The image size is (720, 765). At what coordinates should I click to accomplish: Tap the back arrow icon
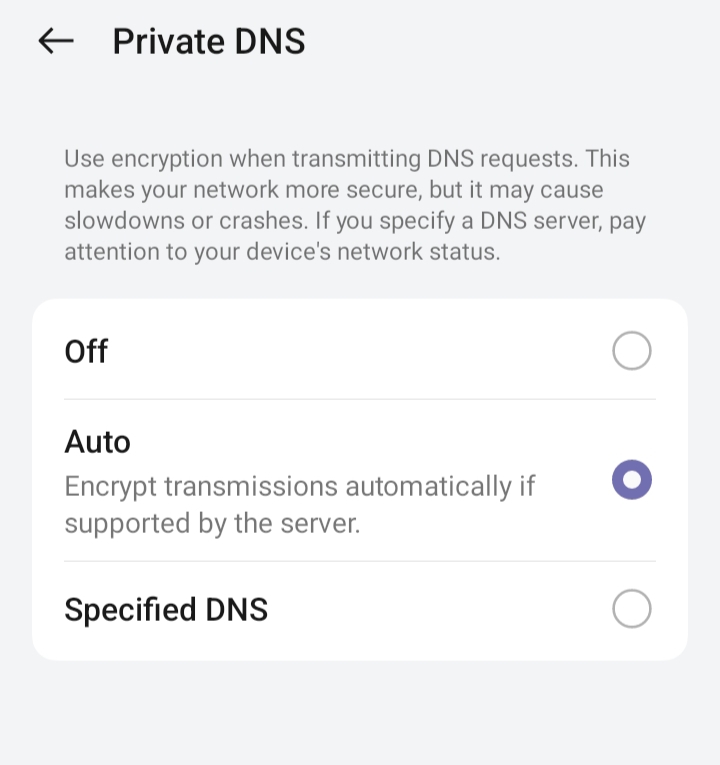tap(56, 41)
